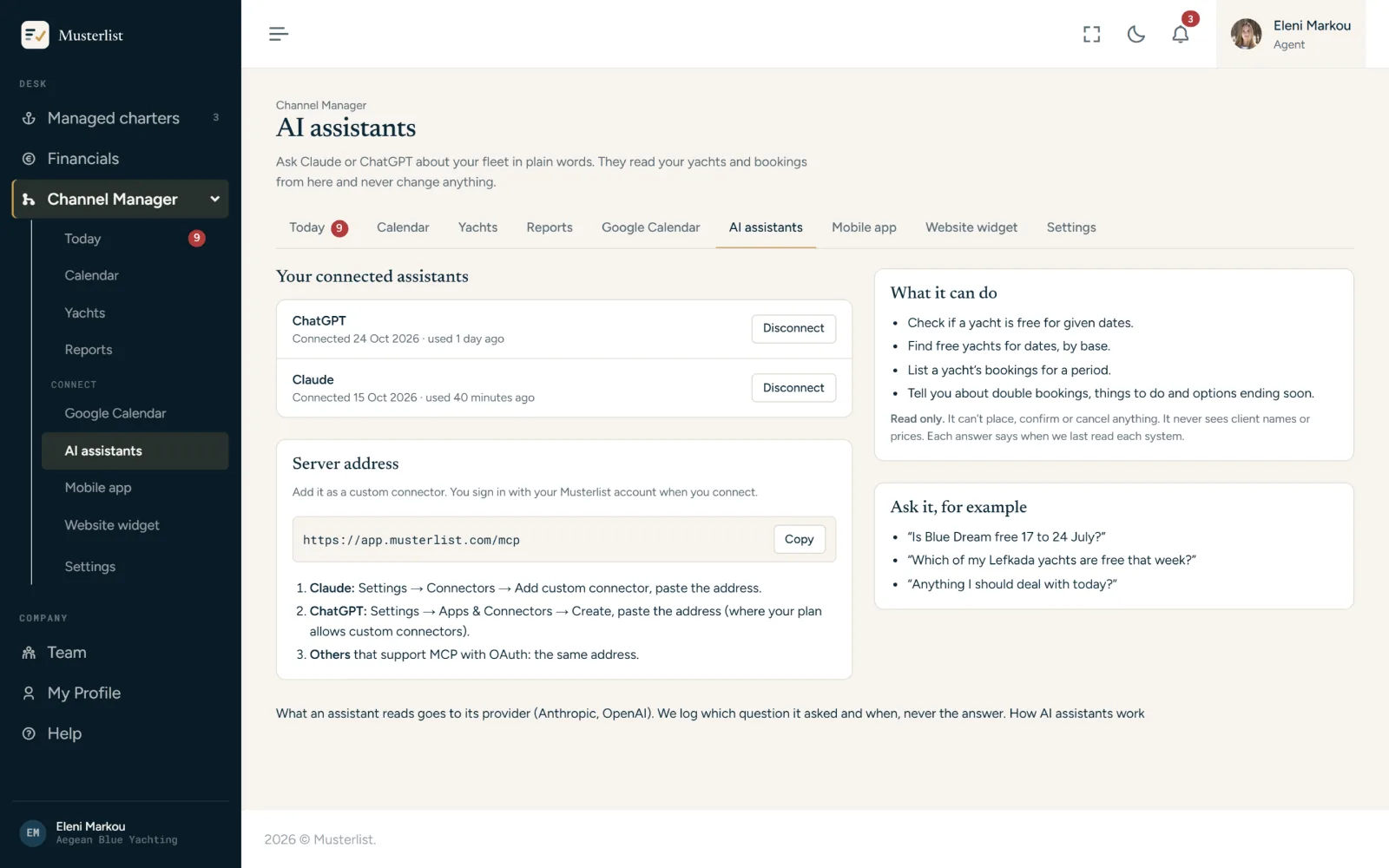Switch to the Today tab
Image resolution: width=1389 pixels, height=868 pixels.
pyautogui.click(x=318, y=227)
